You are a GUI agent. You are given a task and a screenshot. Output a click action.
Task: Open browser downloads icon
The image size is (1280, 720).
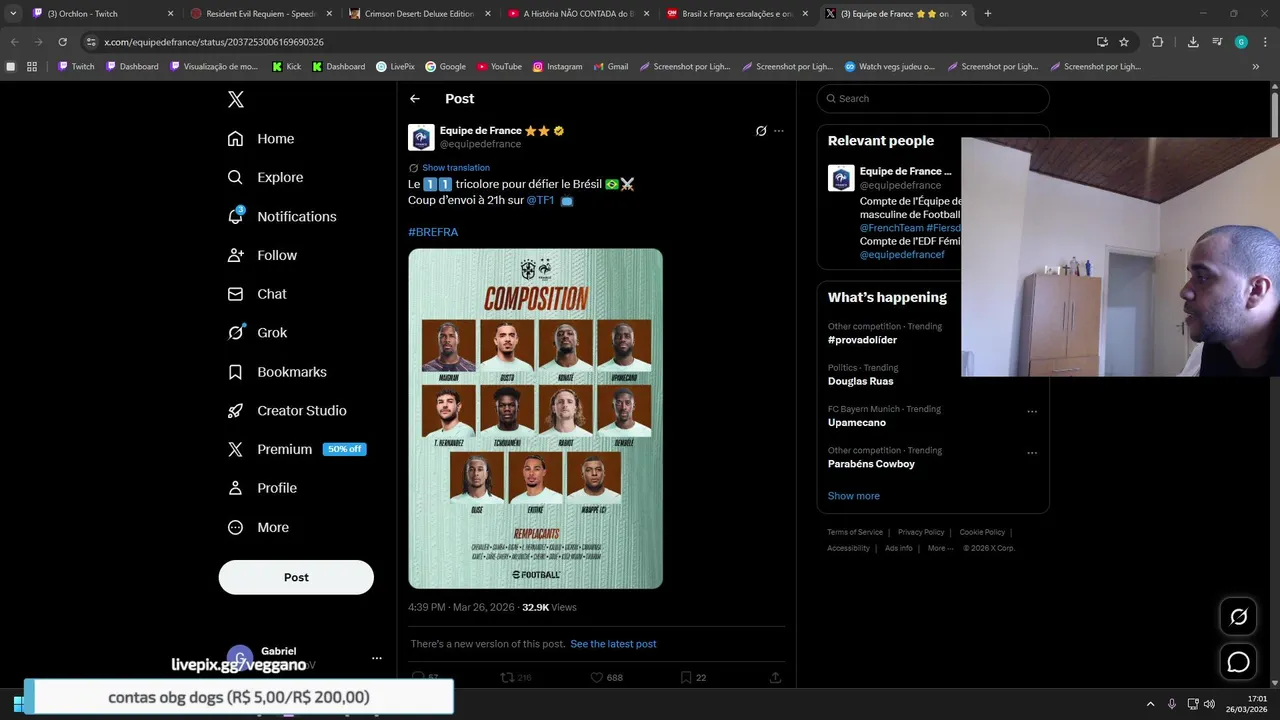click(x=1193, y=42)
